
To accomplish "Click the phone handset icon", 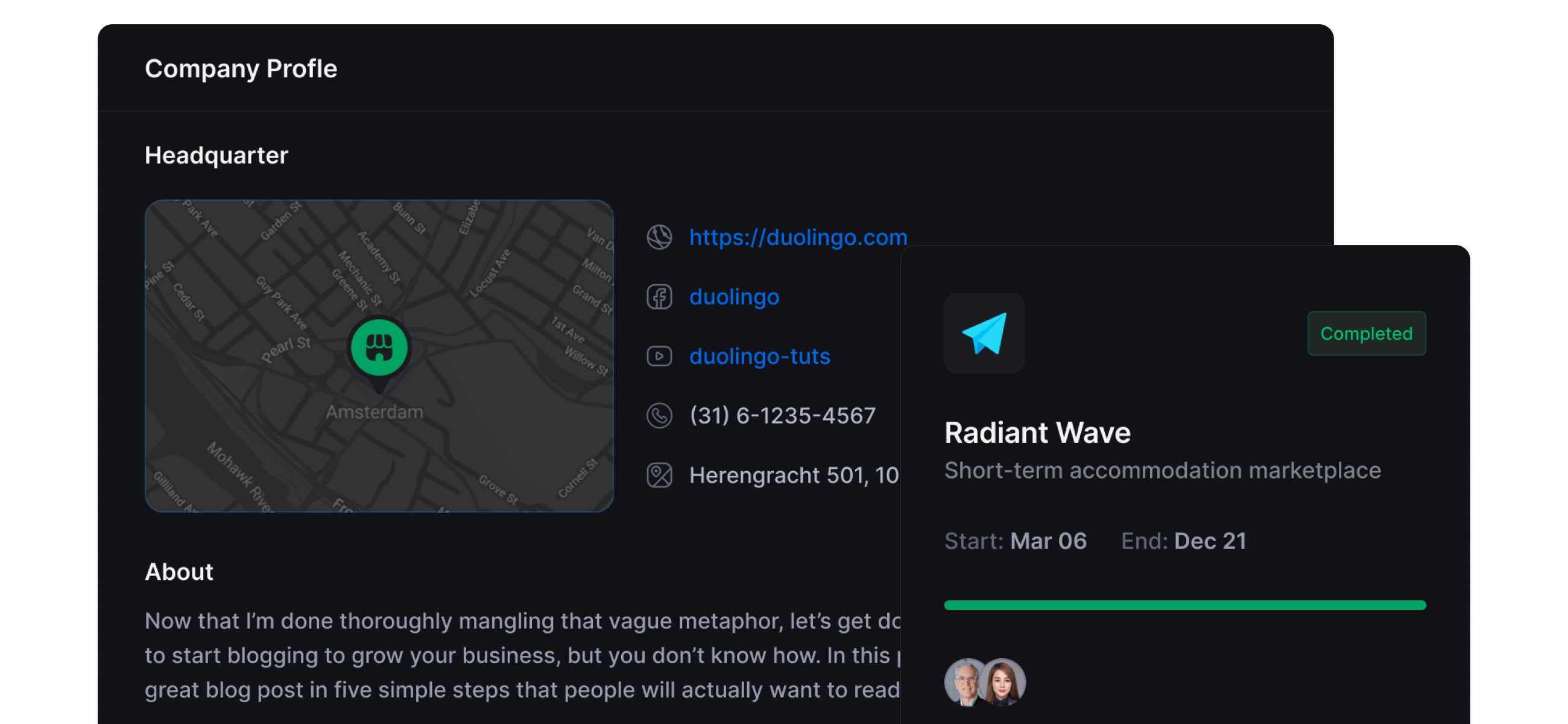I will (x=659, y=416).
